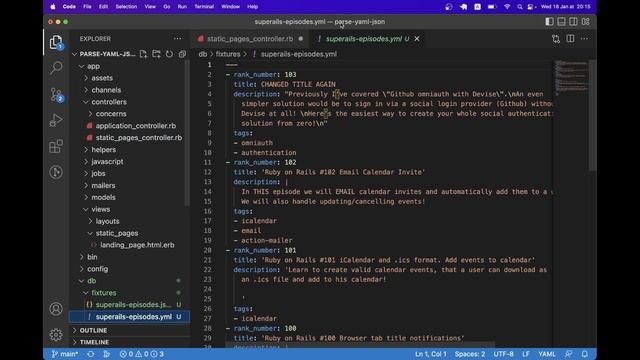Image resolution: width=640 pixels, height=360 pixels.
Task: Open changes compare icon in the editor toolbar
Action: (x=556, y=39)
